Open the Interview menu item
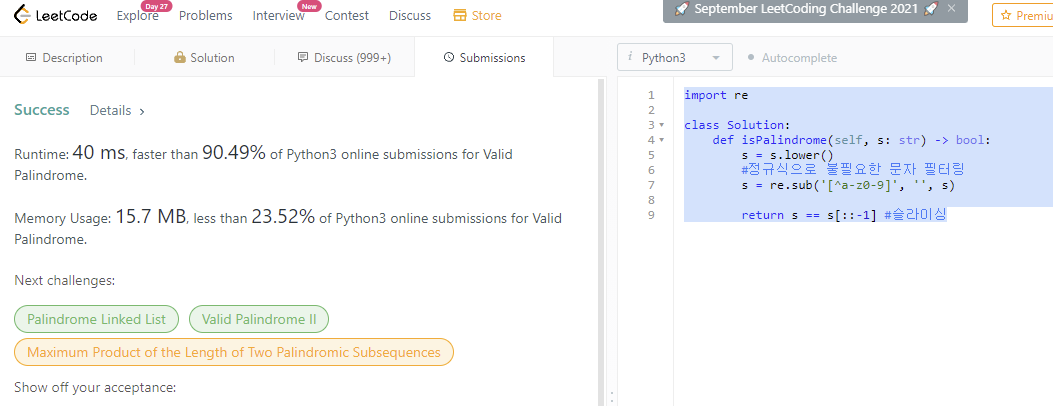1053x406 pixels. [278, 16]
